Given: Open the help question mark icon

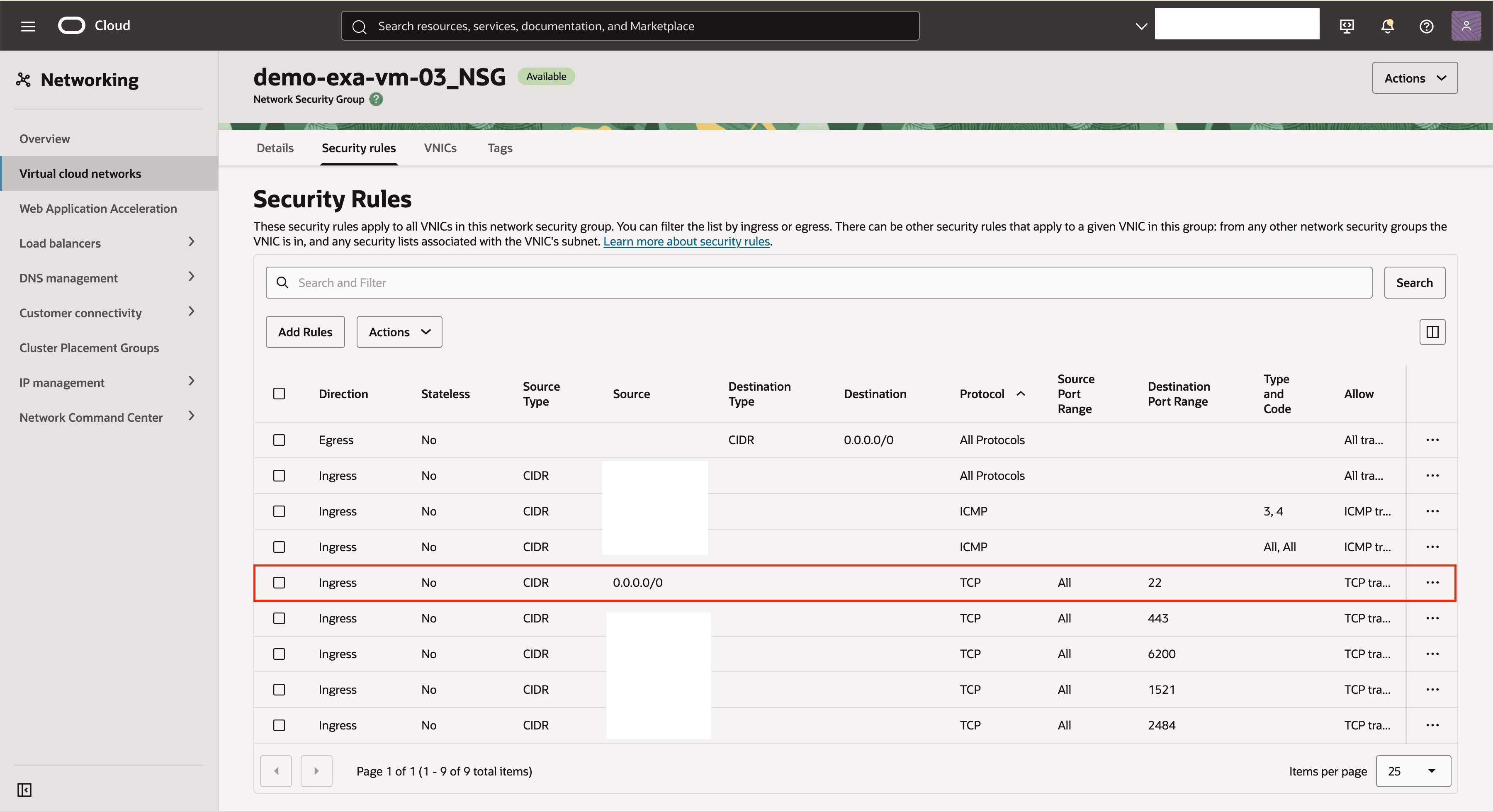Looking at the screenshot, I should tap(1426, 26).
